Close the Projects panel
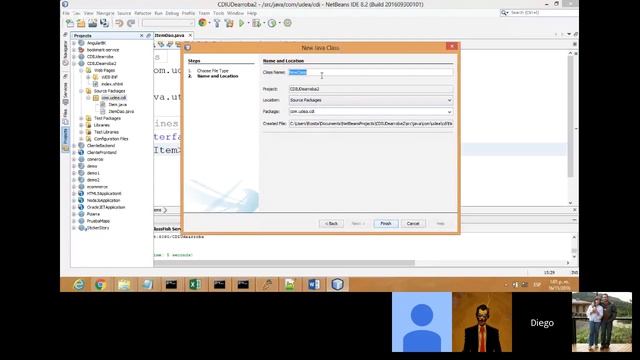Viewport: 640px width, 360px height. click(142, 36)
